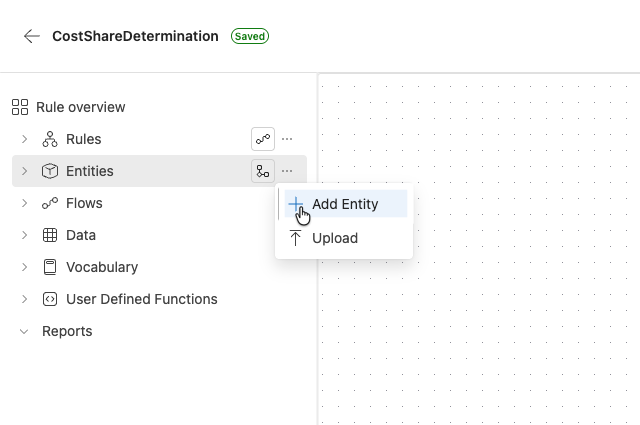
Task: Choose Add Entity from the popup menu
Action: (346, 204)
